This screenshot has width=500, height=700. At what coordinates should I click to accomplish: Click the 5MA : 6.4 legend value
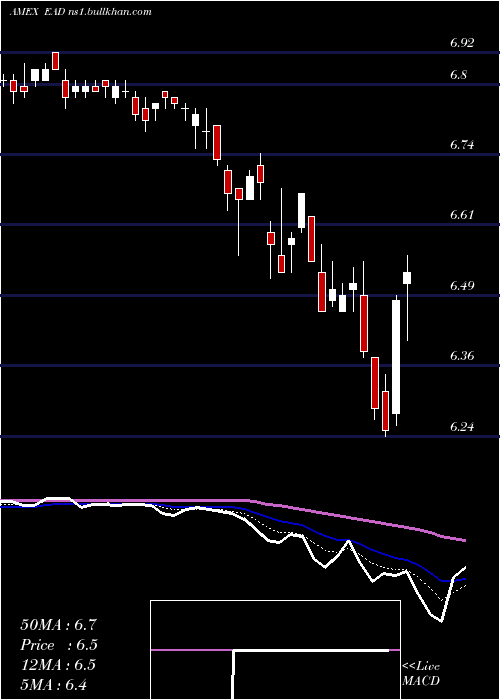tap(54, 685)
